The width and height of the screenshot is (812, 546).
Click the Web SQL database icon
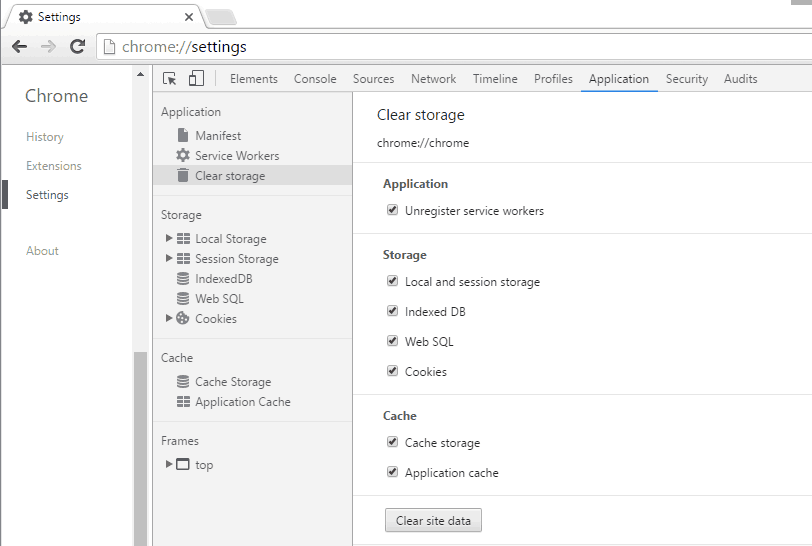click(x=183, y=298)
